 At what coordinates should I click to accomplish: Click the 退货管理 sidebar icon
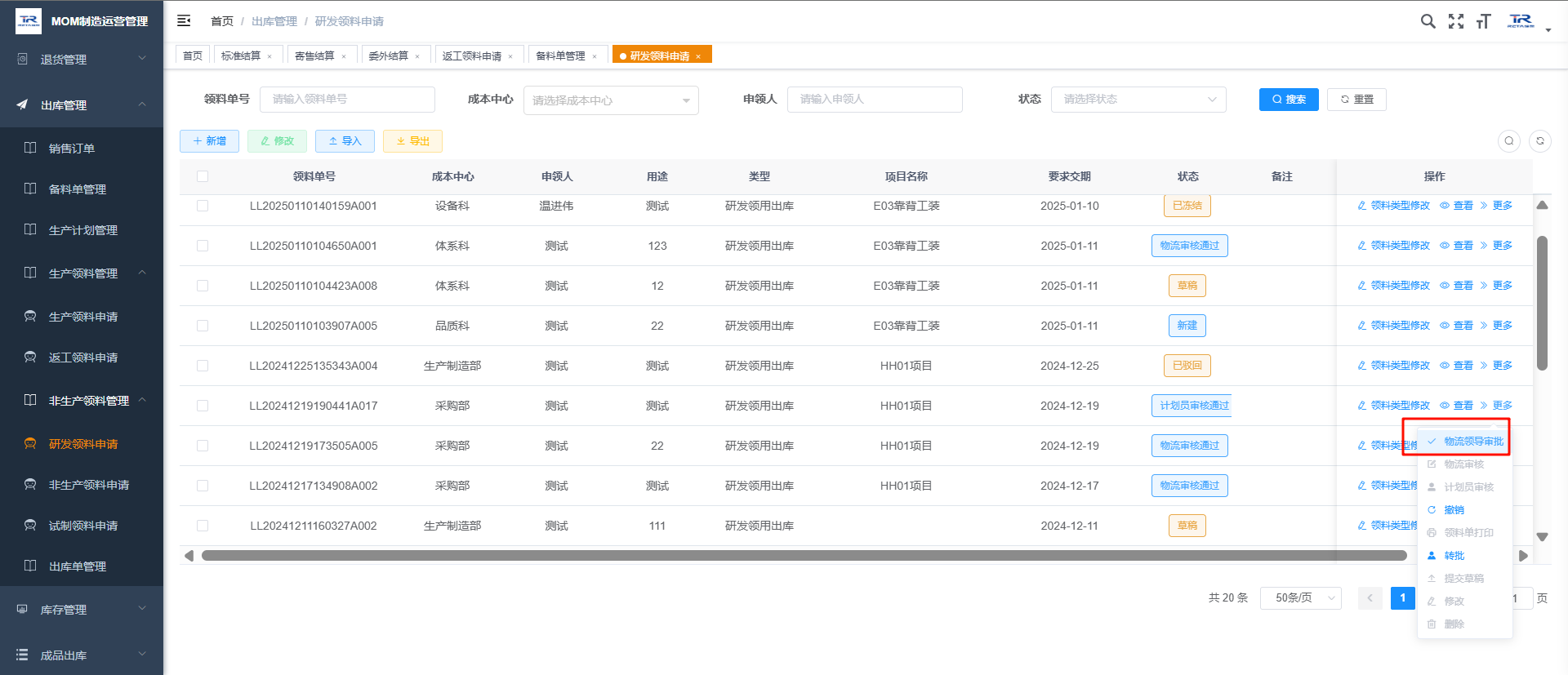(x=22, y=59)
